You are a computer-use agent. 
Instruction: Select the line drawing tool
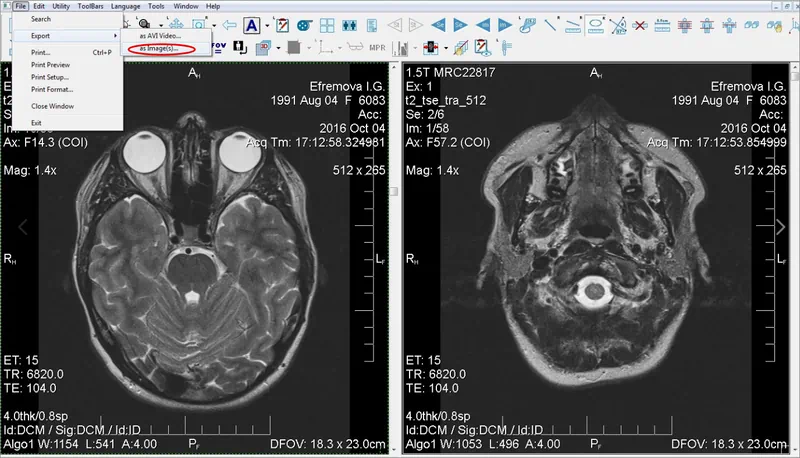[x=551, y=24]
